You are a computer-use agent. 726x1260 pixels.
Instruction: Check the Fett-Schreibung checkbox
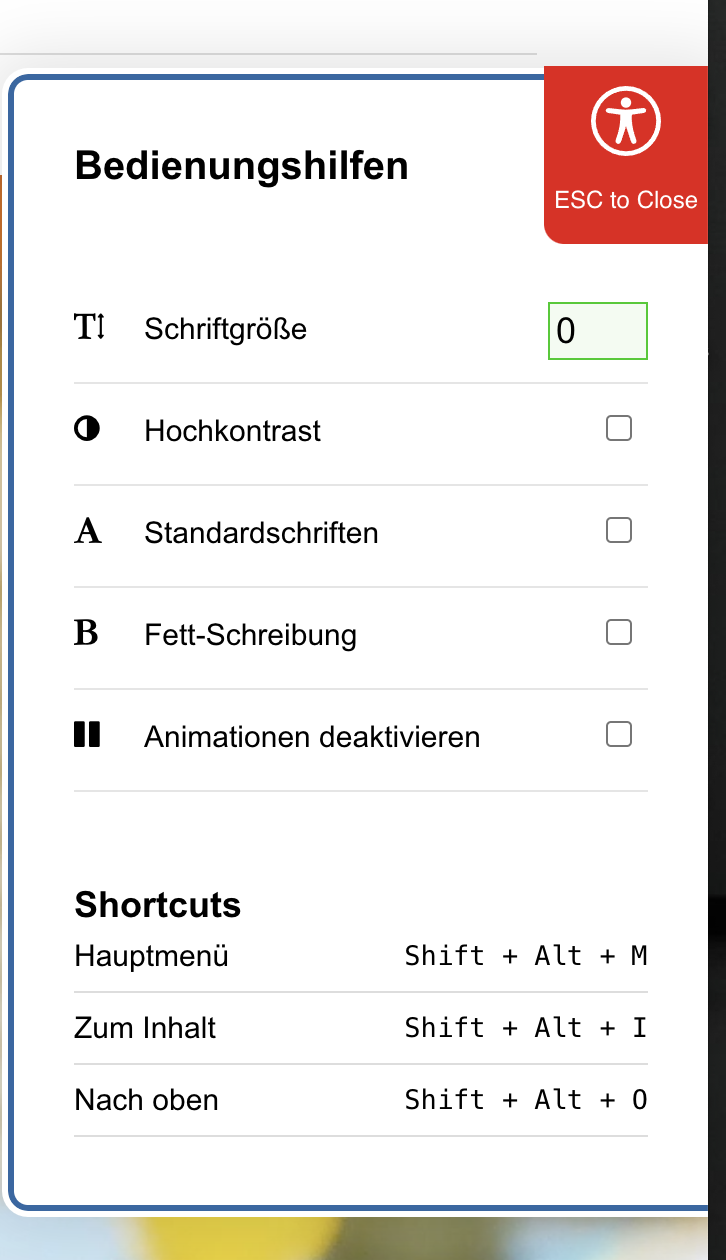pos(618,631)
